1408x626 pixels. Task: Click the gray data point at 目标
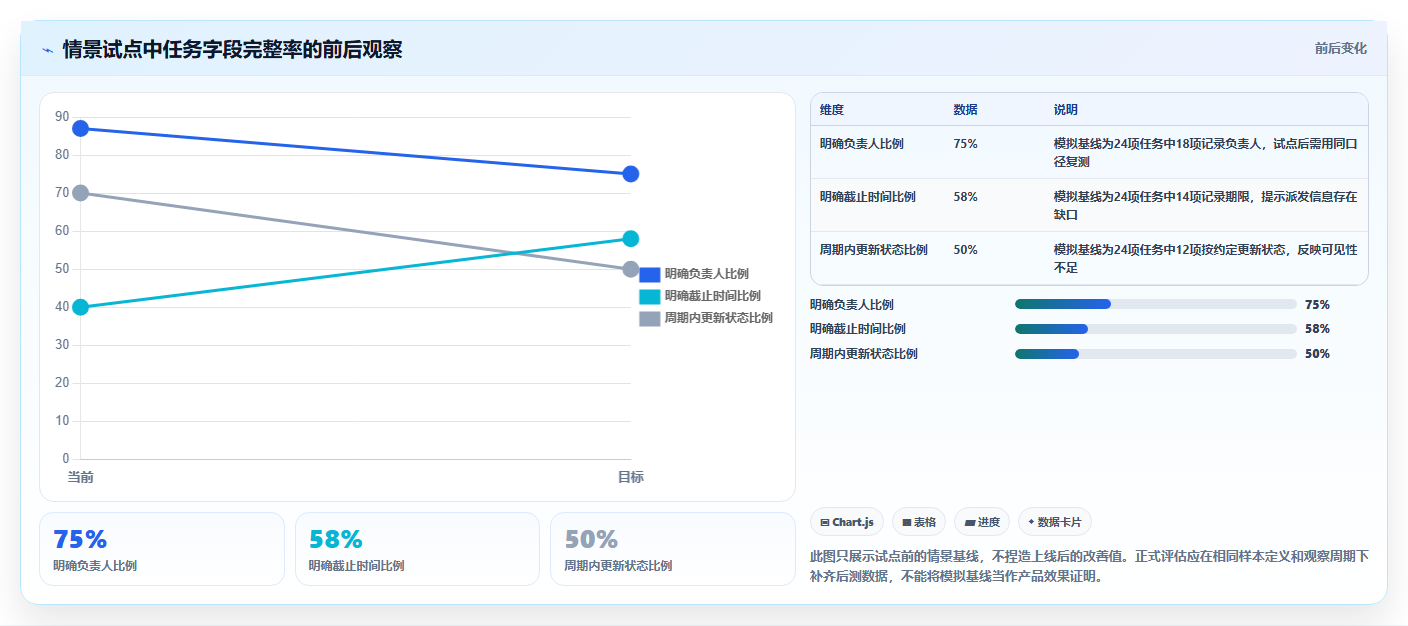click(630, 269)
